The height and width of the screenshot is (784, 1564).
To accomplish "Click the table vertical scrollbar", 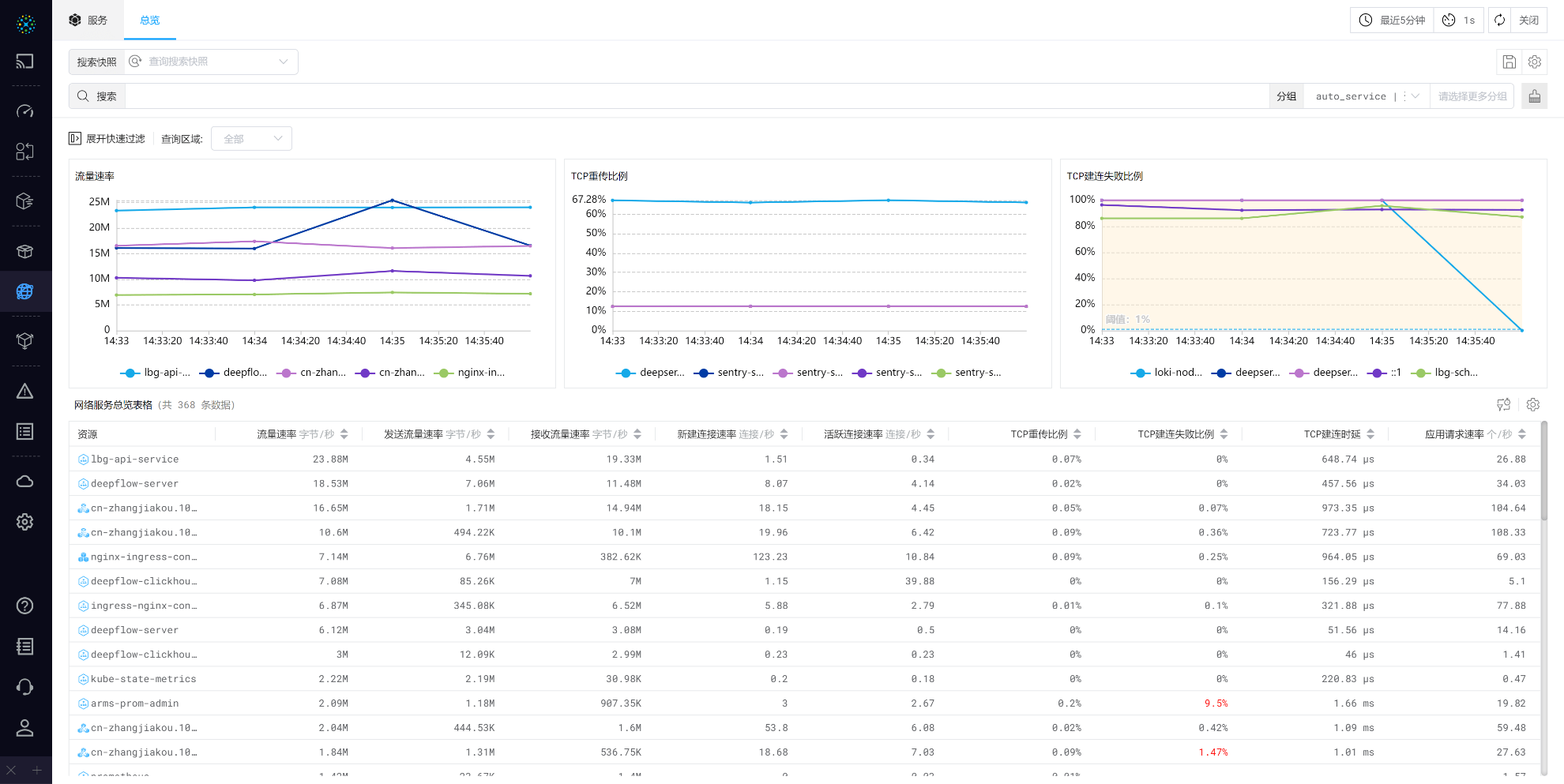I will (x=1543, y=474).
